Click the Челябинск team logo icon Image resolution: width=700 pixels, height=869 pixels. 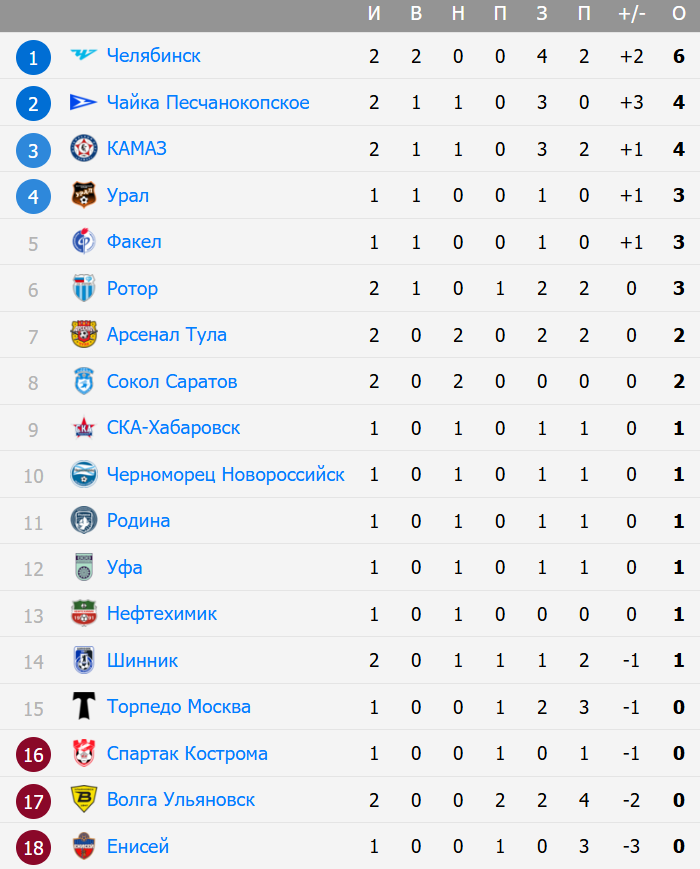(x=84, y=55)
